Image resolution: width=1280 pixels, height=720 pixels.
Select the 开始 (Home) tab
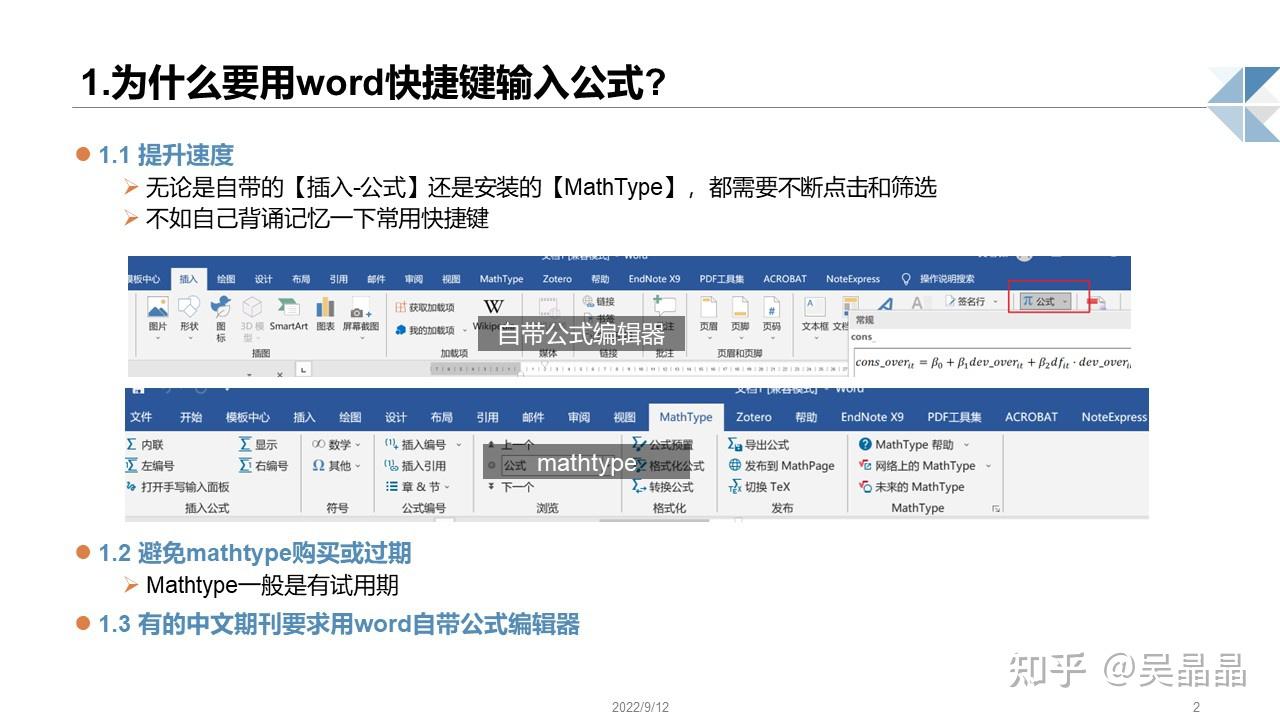[x=191, y=417]
